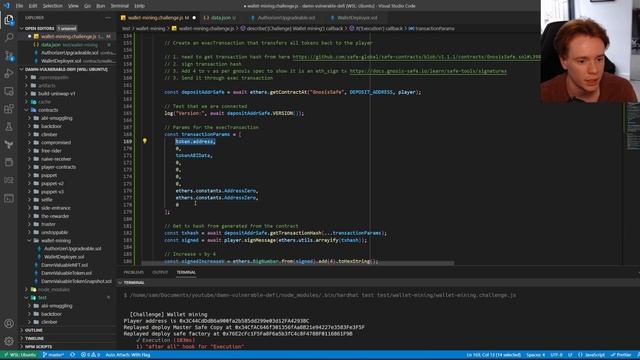Click errors and warnings status indicator

[x=90, y=355]
